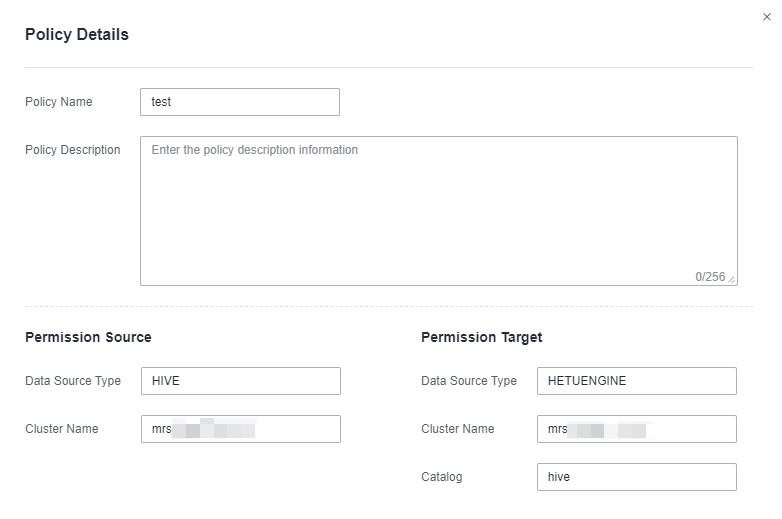Click the Permission Source section heading
Viewport: 782px width, 519px height.
[88, 337]
